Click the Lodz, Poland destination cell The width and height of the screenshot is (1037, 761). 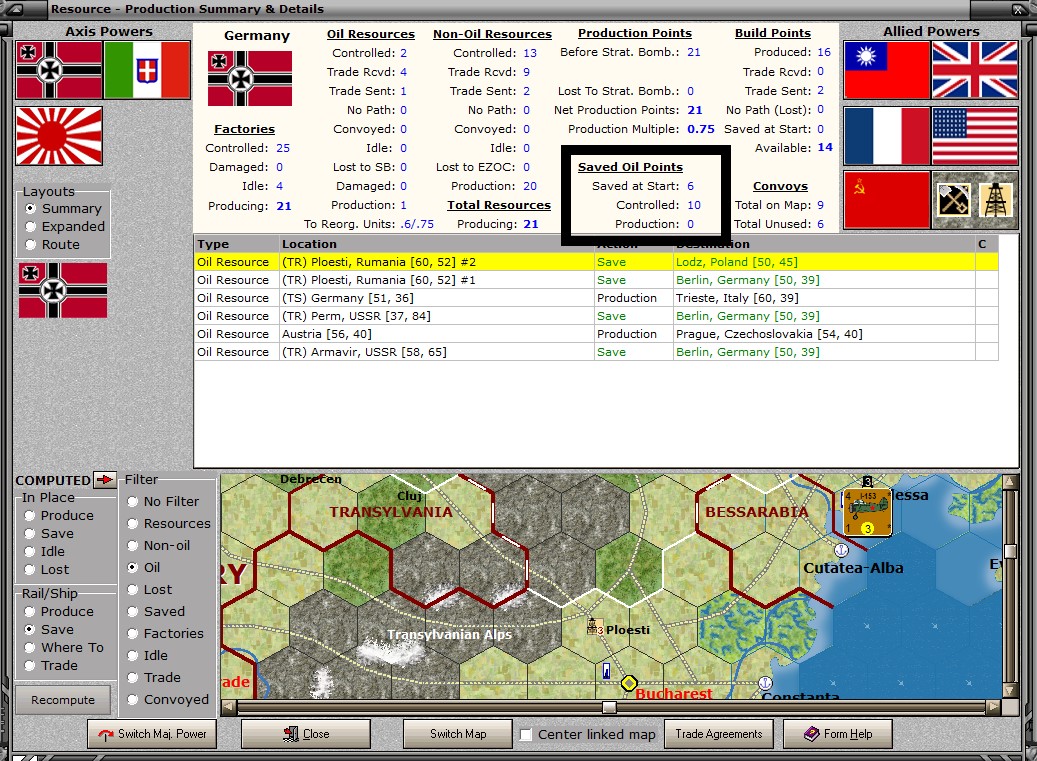click(824, 262)
